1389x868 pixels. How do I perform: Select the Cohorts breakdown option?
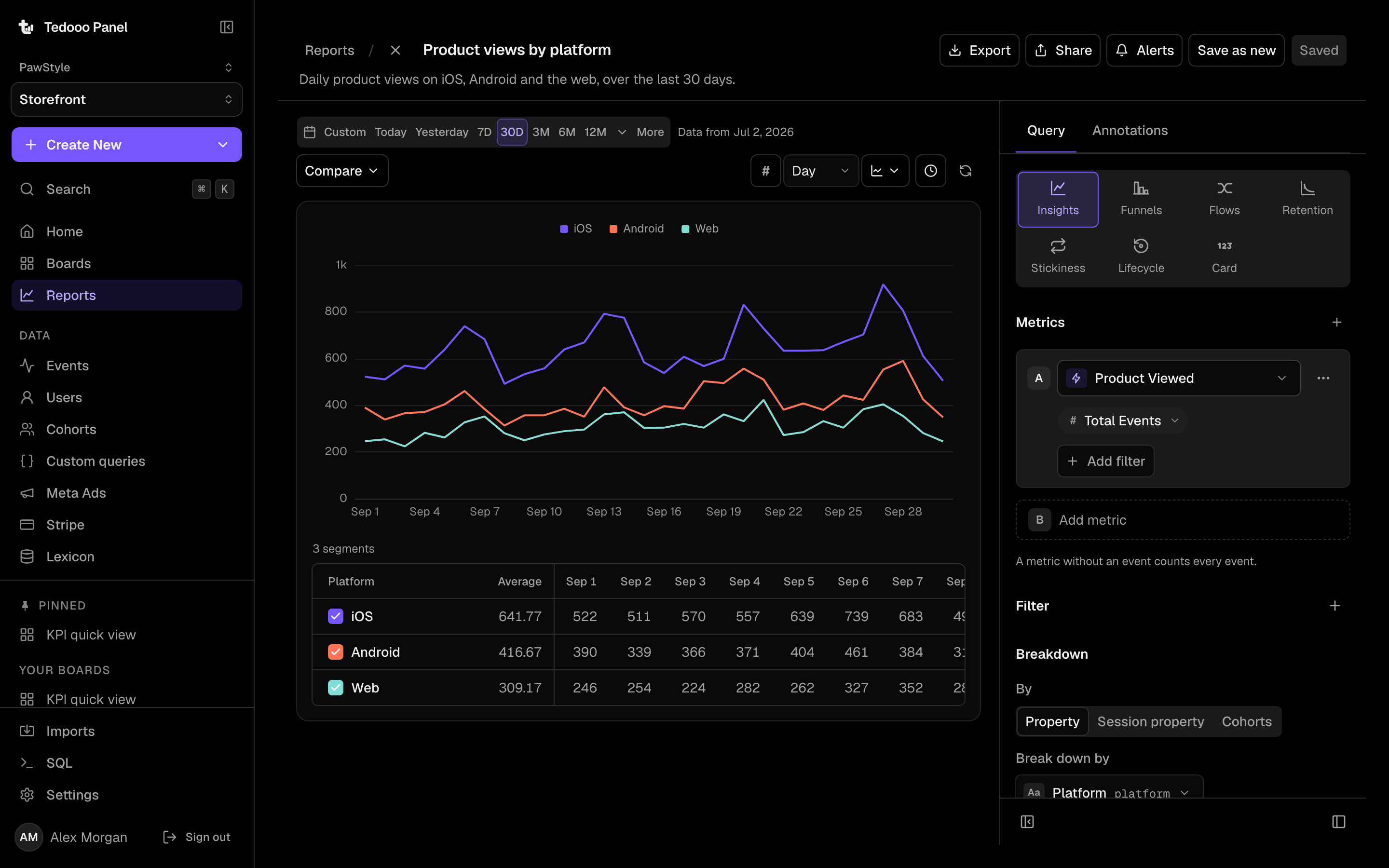pyautogui.click(x=1246, y=721)
